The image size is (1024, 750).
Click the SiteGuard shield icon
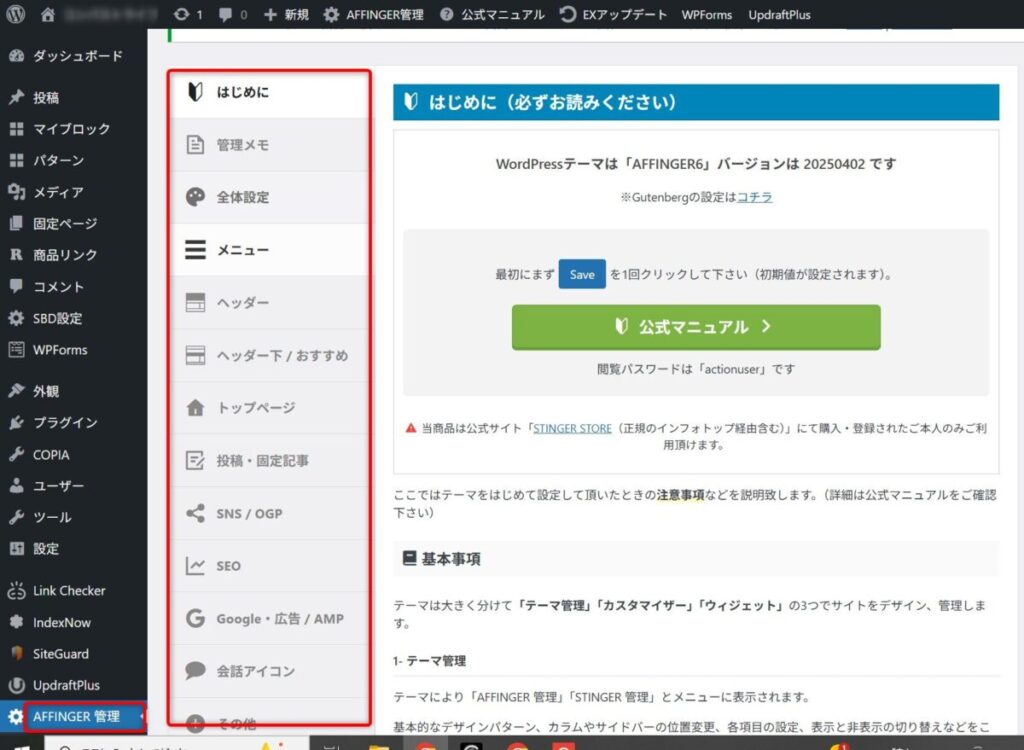[17, 653]
